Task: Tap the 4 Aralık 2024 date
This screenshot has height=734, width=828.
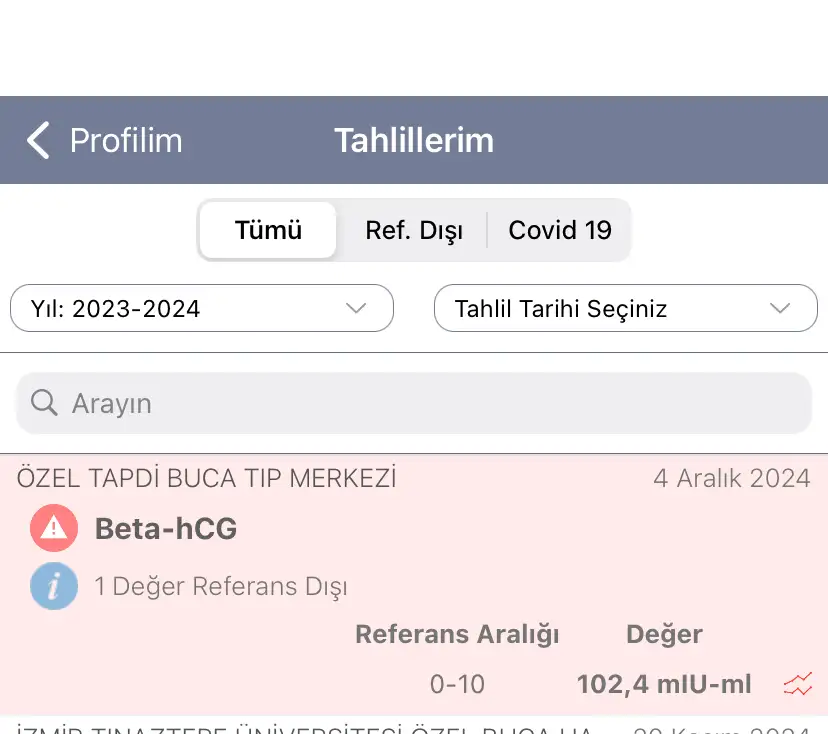Action: click(732, 479)
